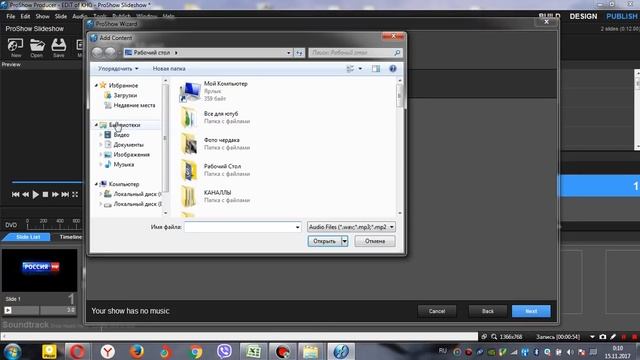Refresh the Add Content folder location
The height and width of the screenshot is (360, 640).
299,53
